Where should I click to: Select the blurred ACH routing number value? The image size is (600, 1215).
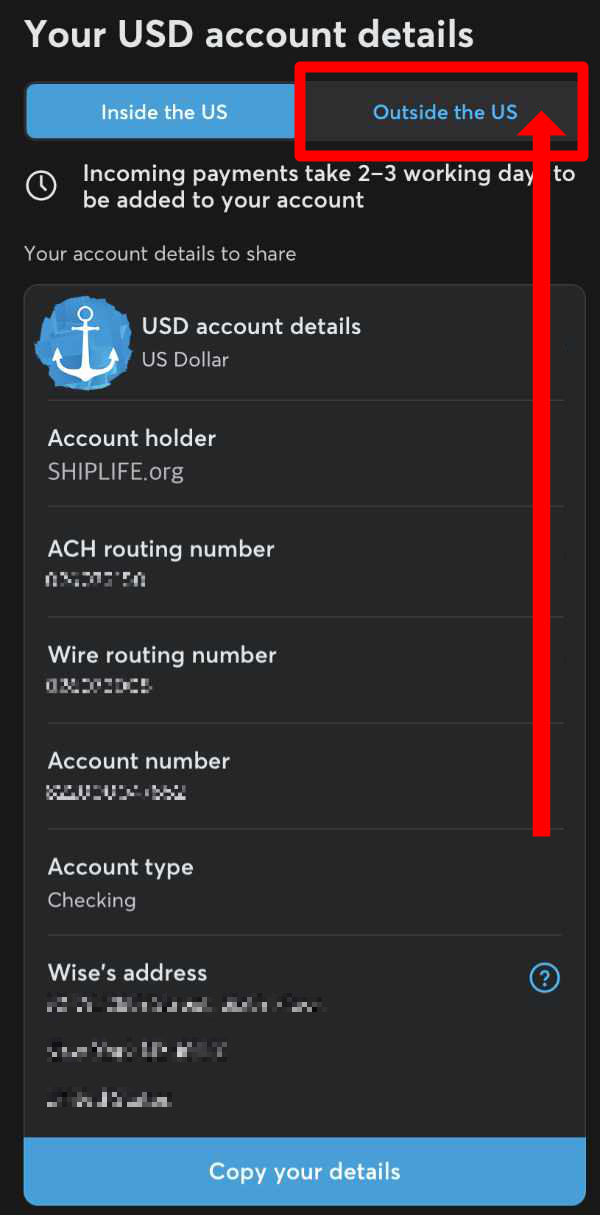pyautogui.click(x=96, y=580)
